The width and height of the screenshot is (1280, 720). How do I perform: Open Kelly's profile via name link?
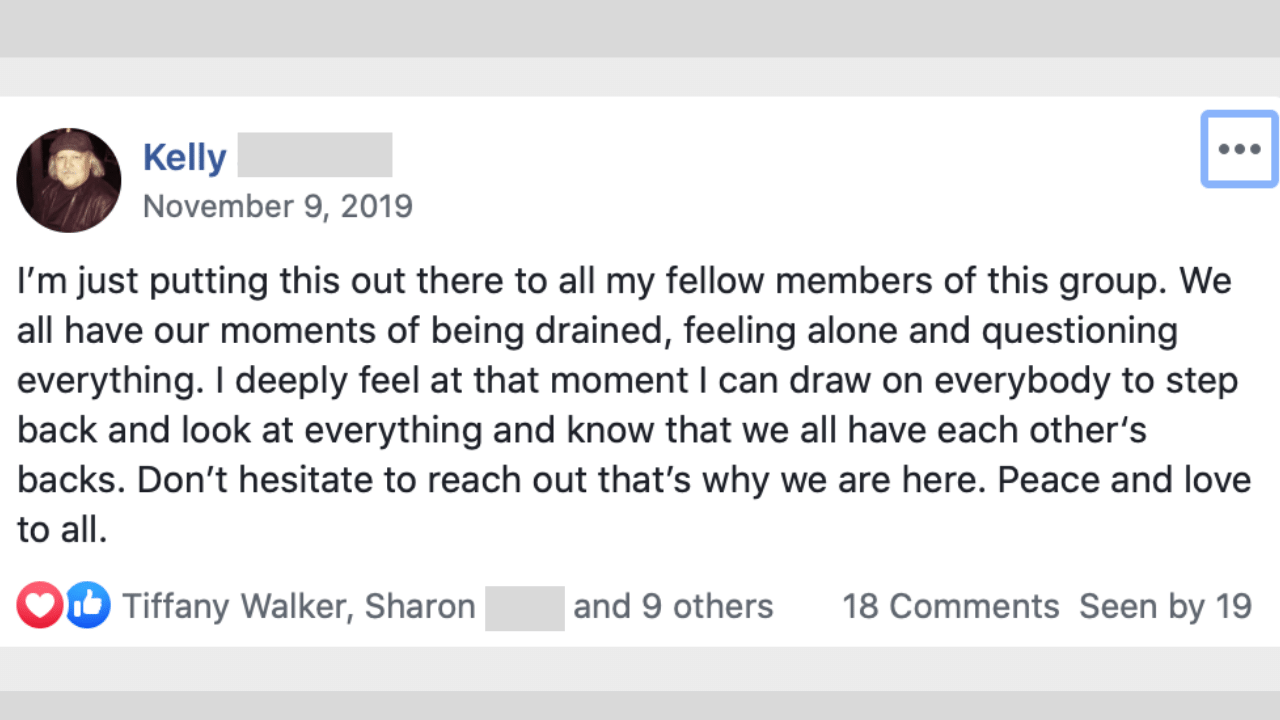pyautogui.click(x=185, y=157)
